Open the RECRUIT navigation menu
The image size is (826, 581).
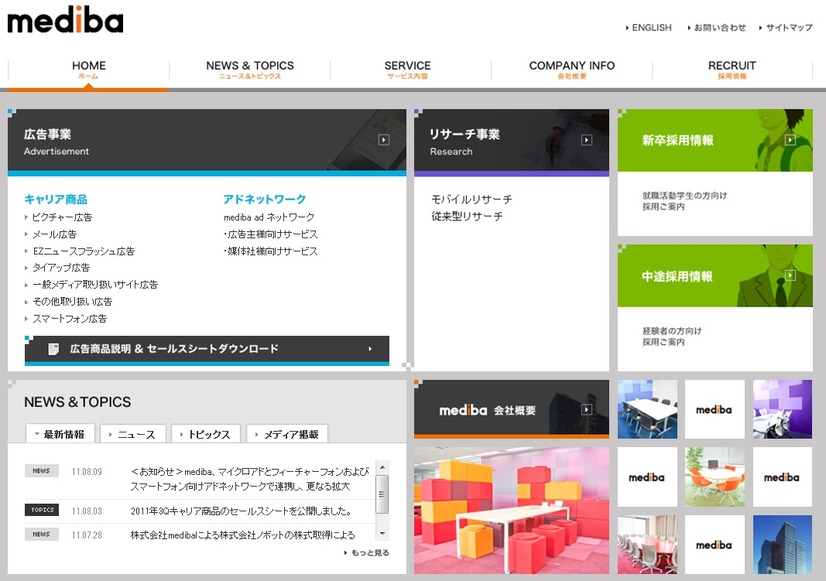(x=732, y=70)
